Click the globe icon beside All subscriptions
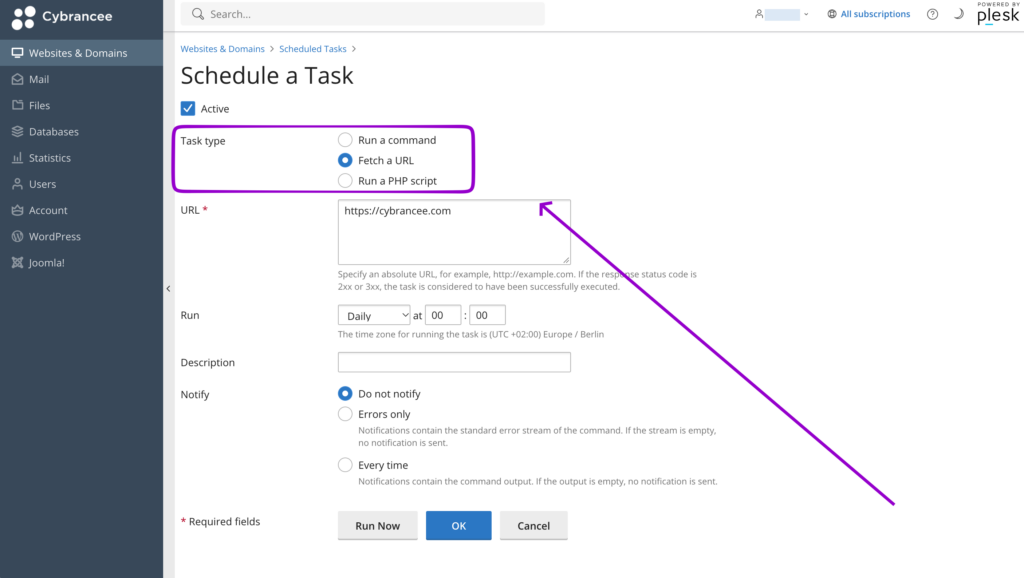 click(x=832, y=14)
